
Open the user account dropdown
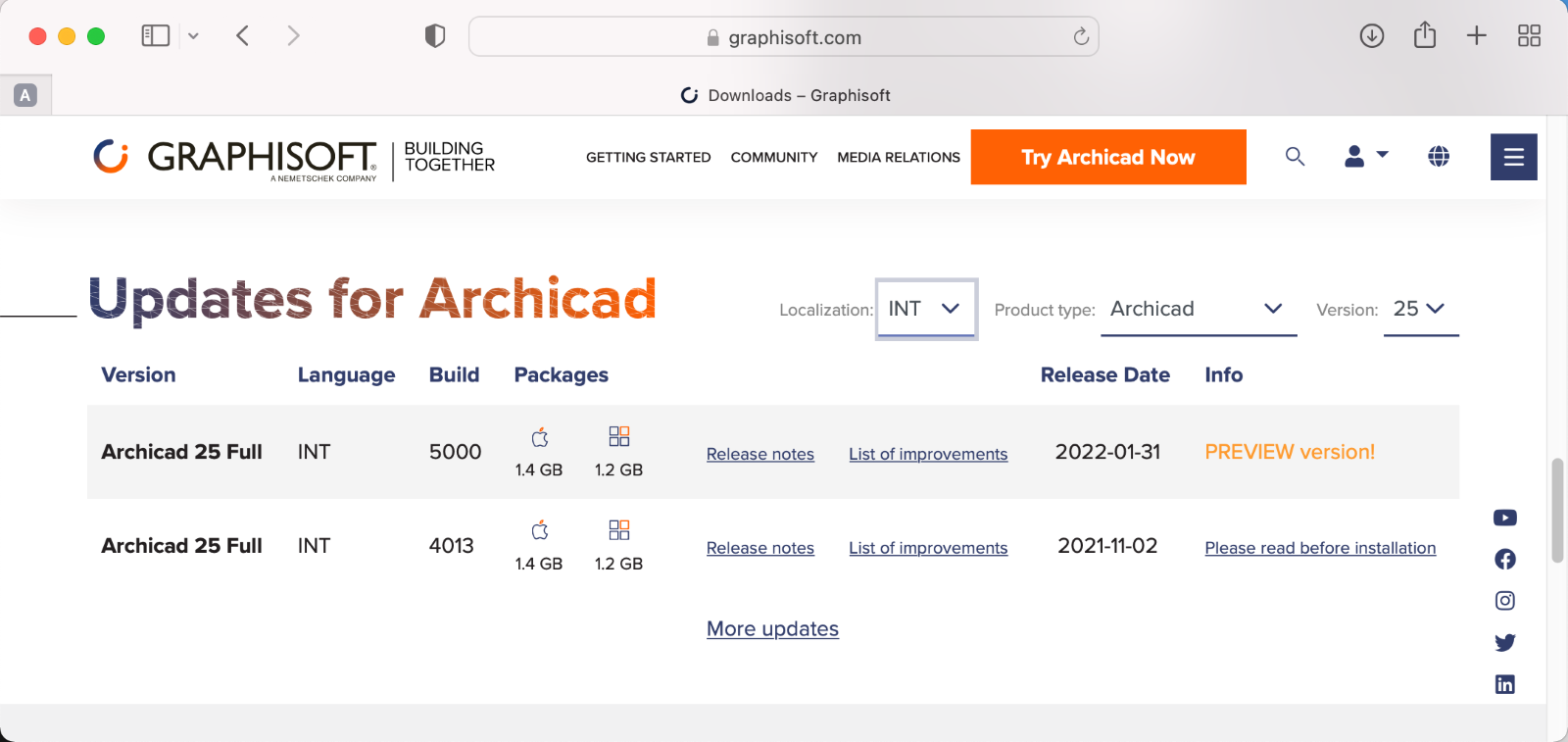[1366, 156]
